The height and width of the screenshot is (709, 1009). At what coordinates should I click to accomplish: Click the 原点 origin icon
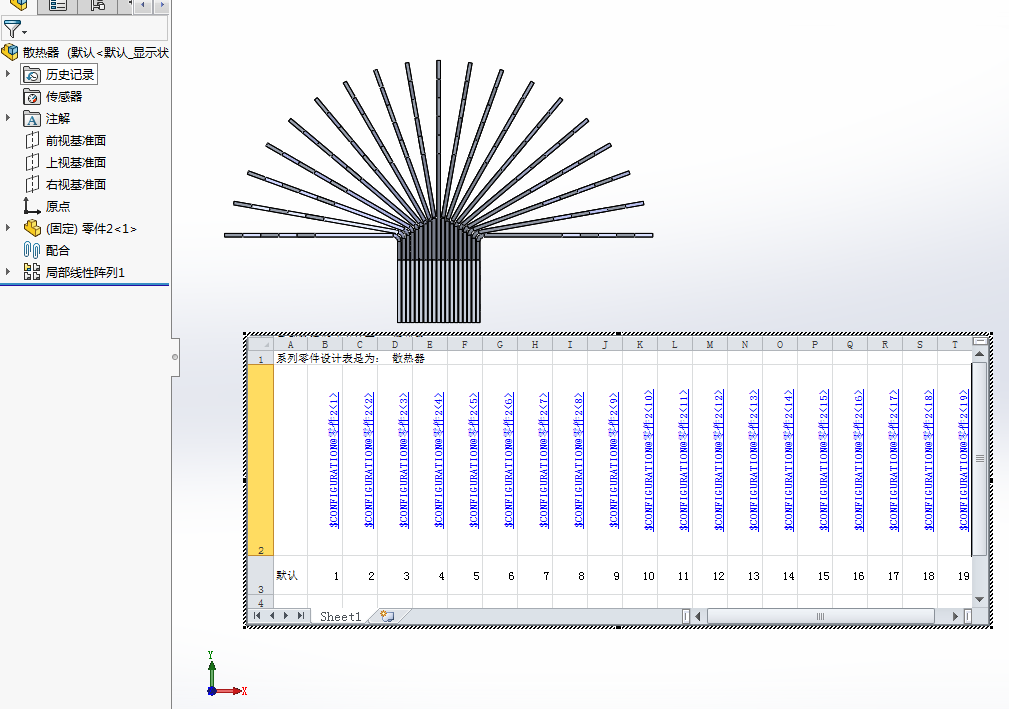(x=32, y=206)
